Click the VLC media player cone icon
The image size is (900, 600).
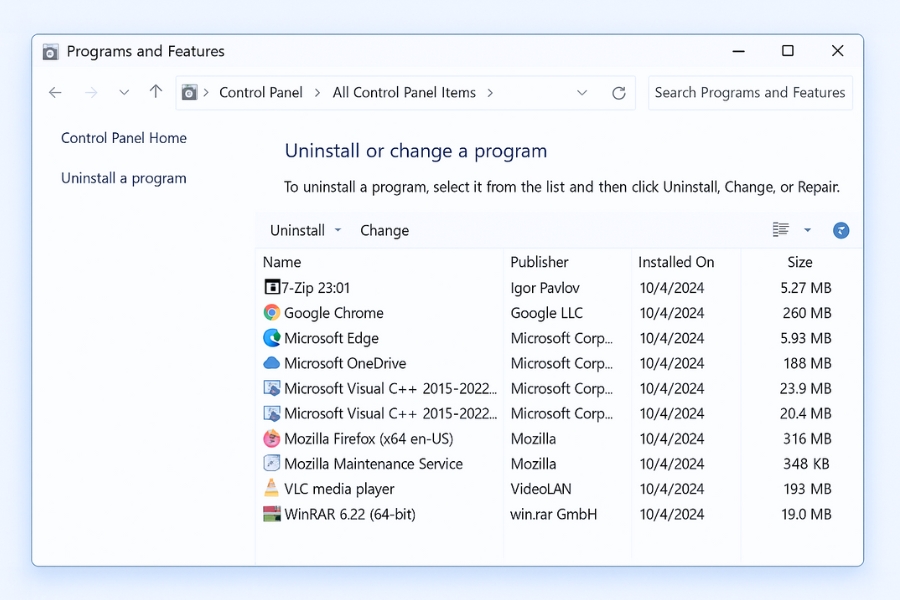click(272, 489)
